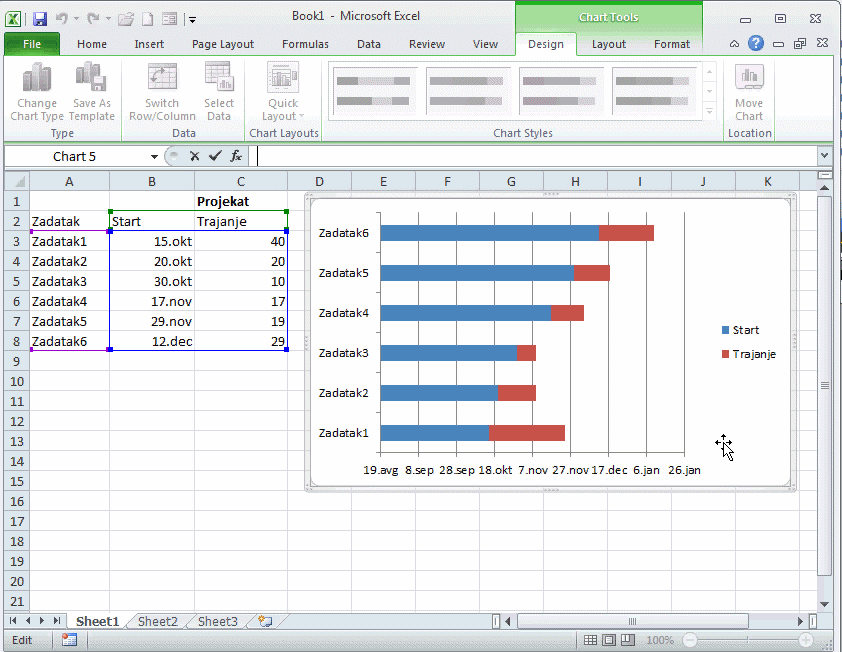Switch to Normal view in status bar
Screen dimensions: 842x652
(591, 640)
